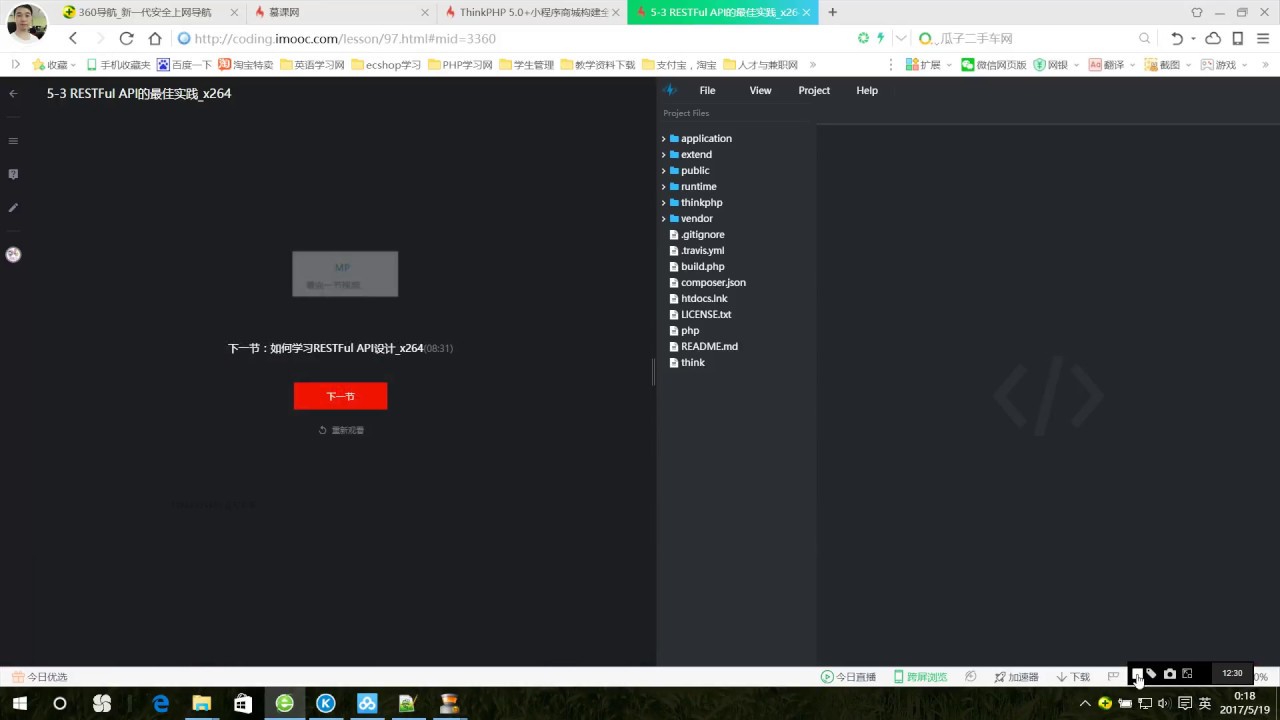Open the LICENSE.txt file

[700, 314]
